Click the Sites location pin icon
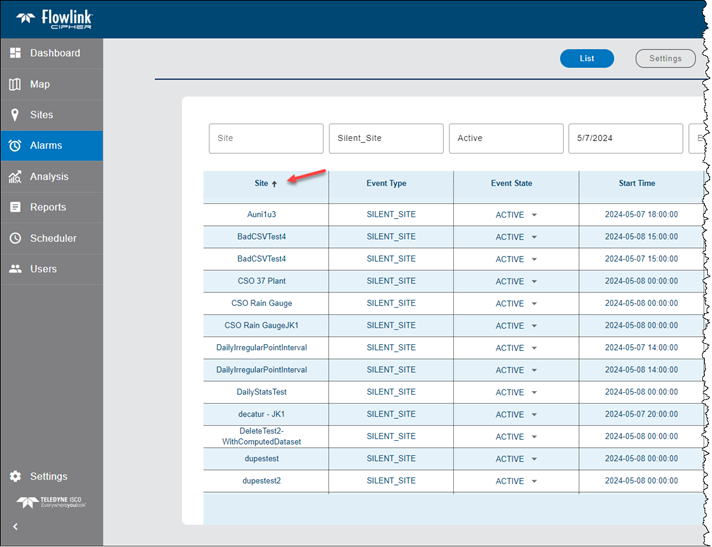Viewport: 712px width, 547px height. pos(15,115)
